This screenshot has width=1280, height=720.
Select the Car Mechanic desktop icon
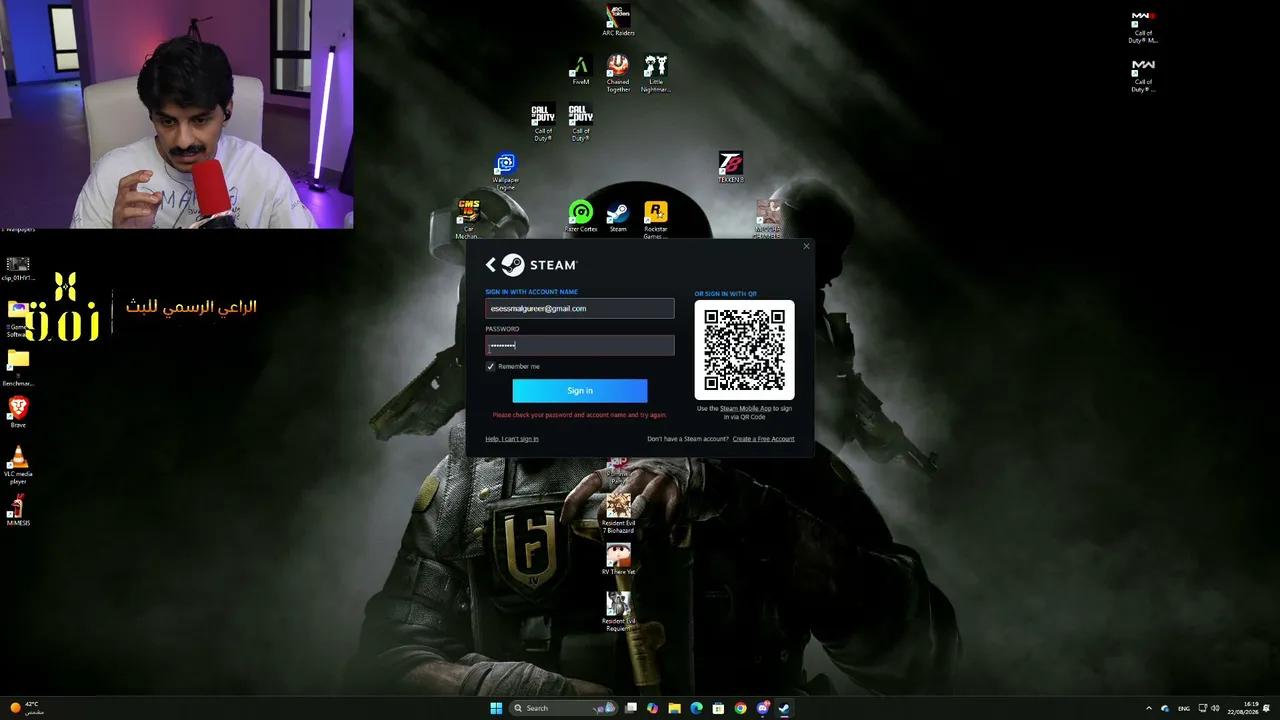[468, 219]
